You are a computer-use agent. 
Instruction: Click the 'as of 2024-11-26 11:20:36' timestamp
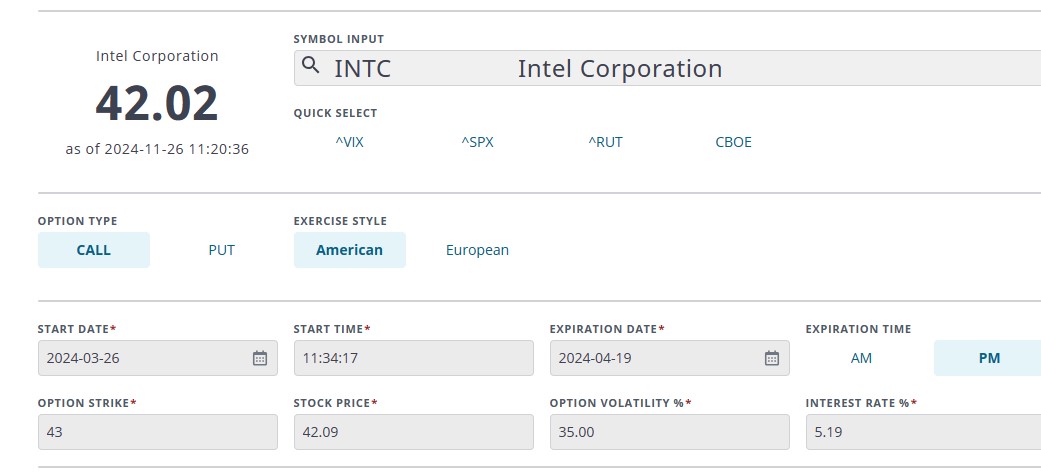point(157,149)
